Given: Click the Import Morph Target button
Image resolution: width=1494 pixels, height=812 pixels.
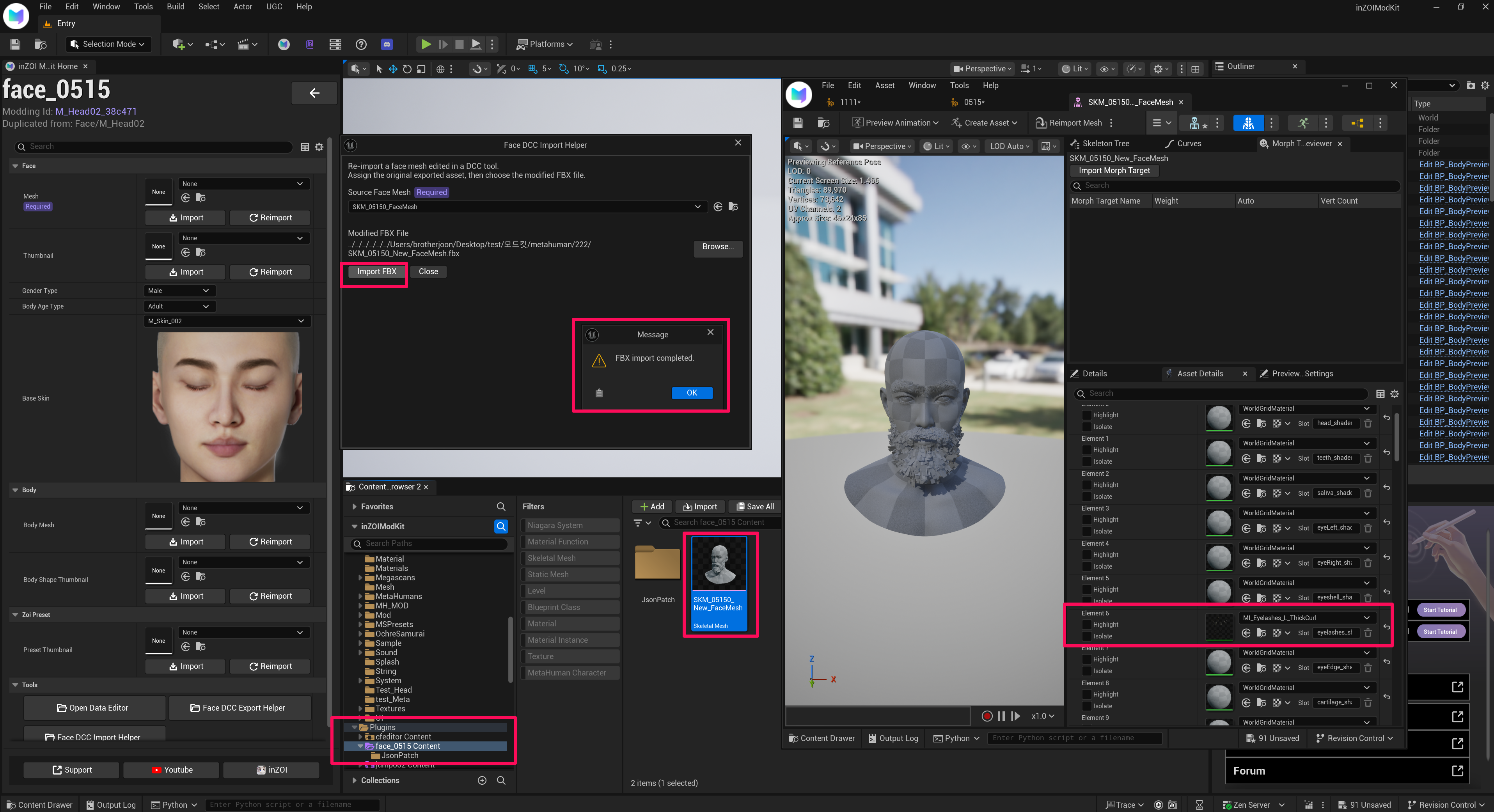Looking at the screenshot, I should tap(1114, 170).
